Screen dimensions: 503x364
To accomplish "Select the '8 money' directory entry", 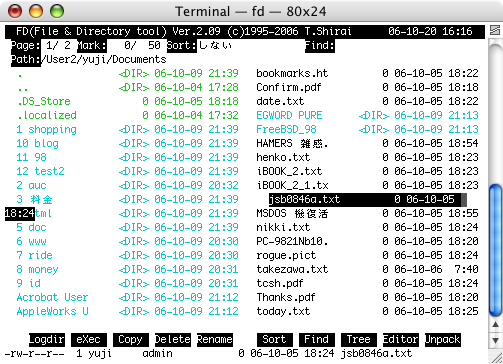I will pos(128,269).
